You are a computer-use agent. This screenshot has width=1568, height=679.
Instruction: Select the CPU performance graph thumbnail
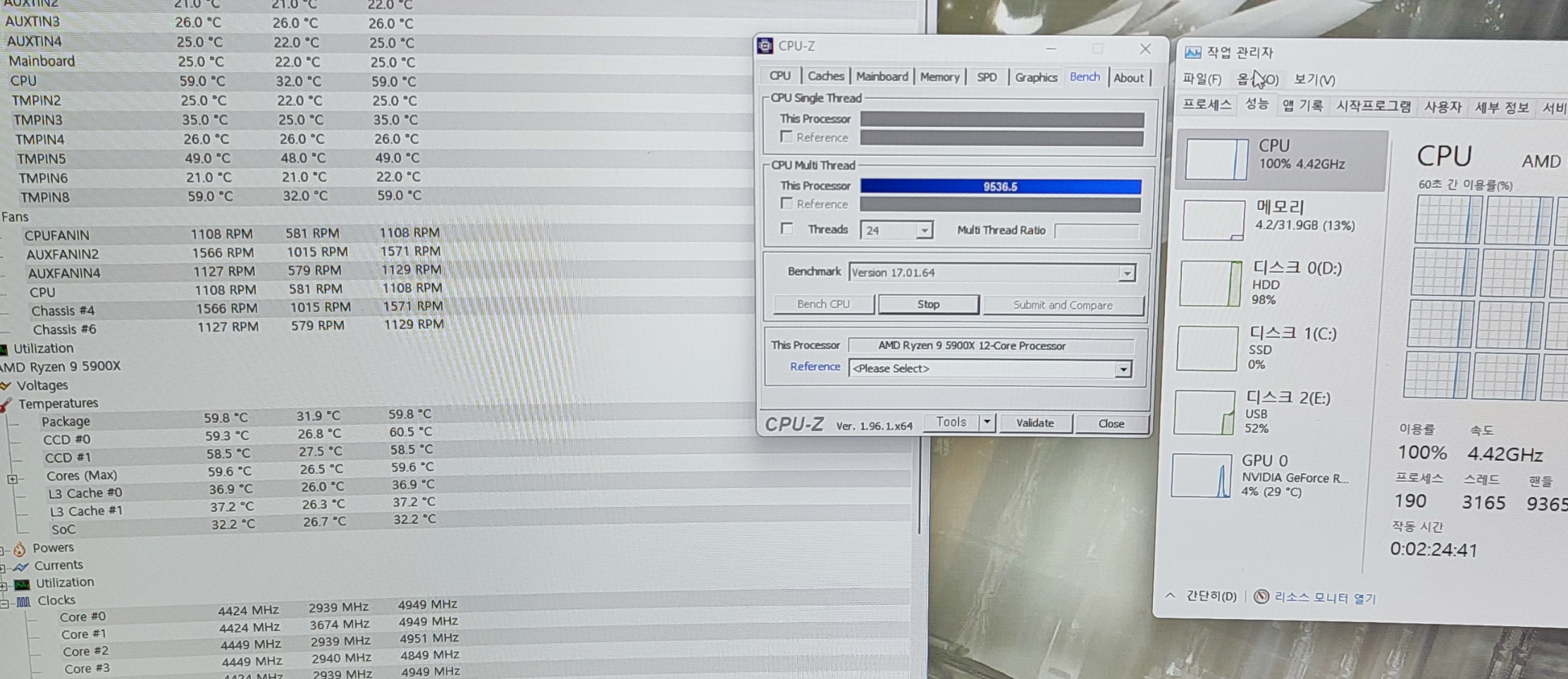[1216, 159]
